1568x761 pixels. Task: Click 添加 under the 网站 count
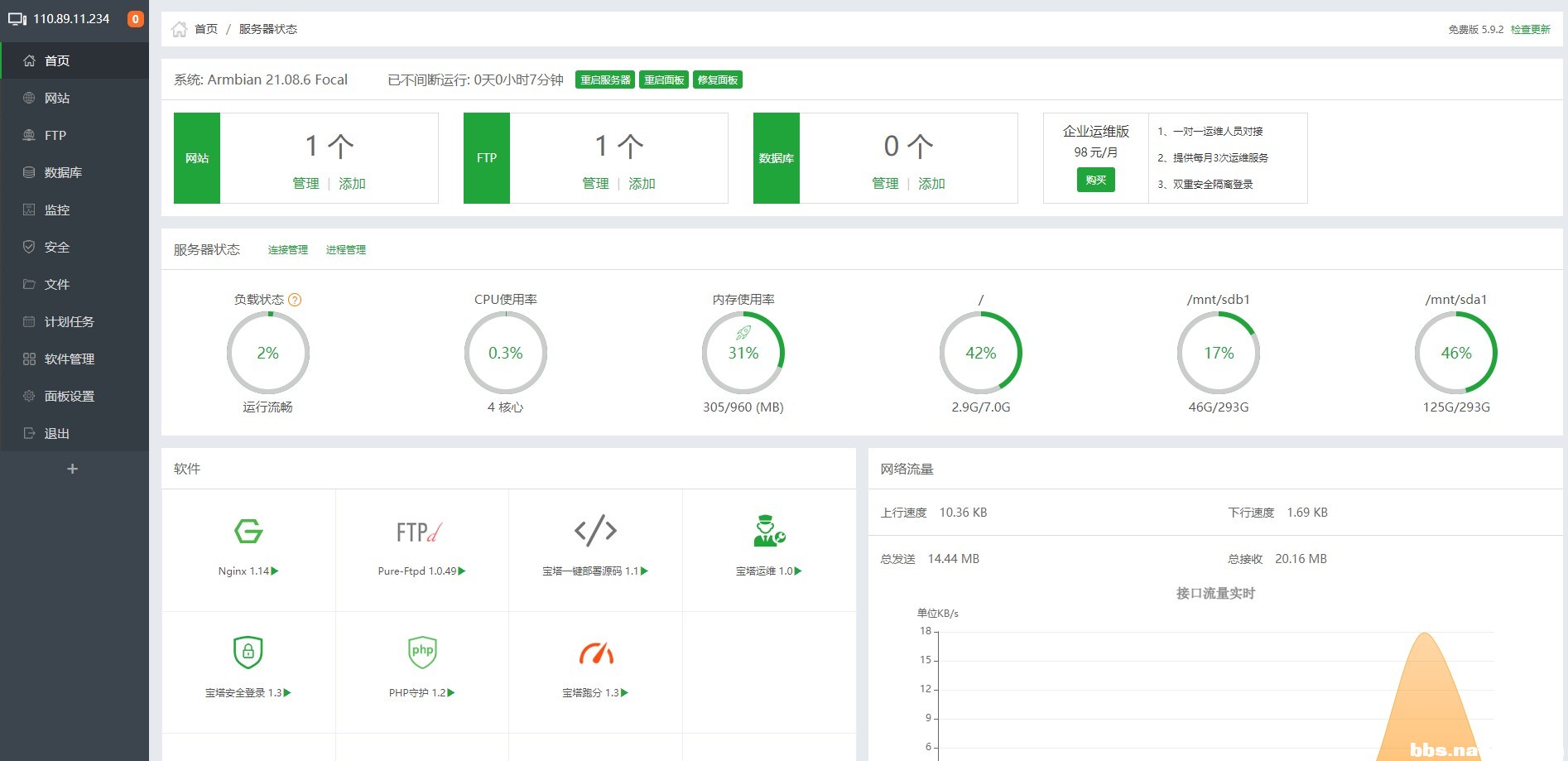[352, 183]
